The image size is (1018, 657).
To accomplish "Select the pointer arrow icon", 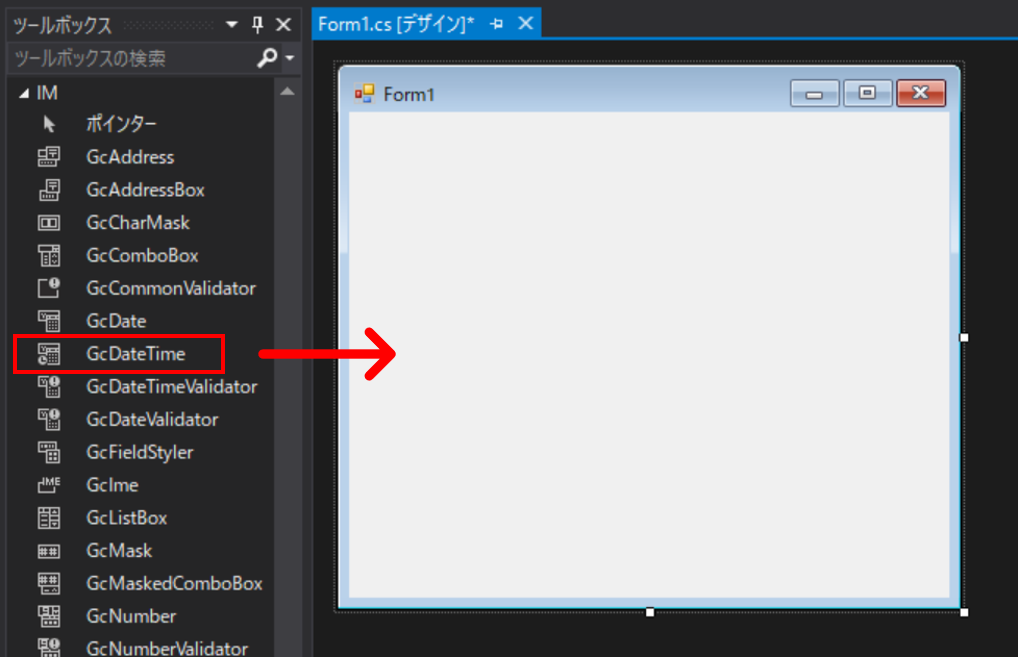I will click(x=49, y=124).
